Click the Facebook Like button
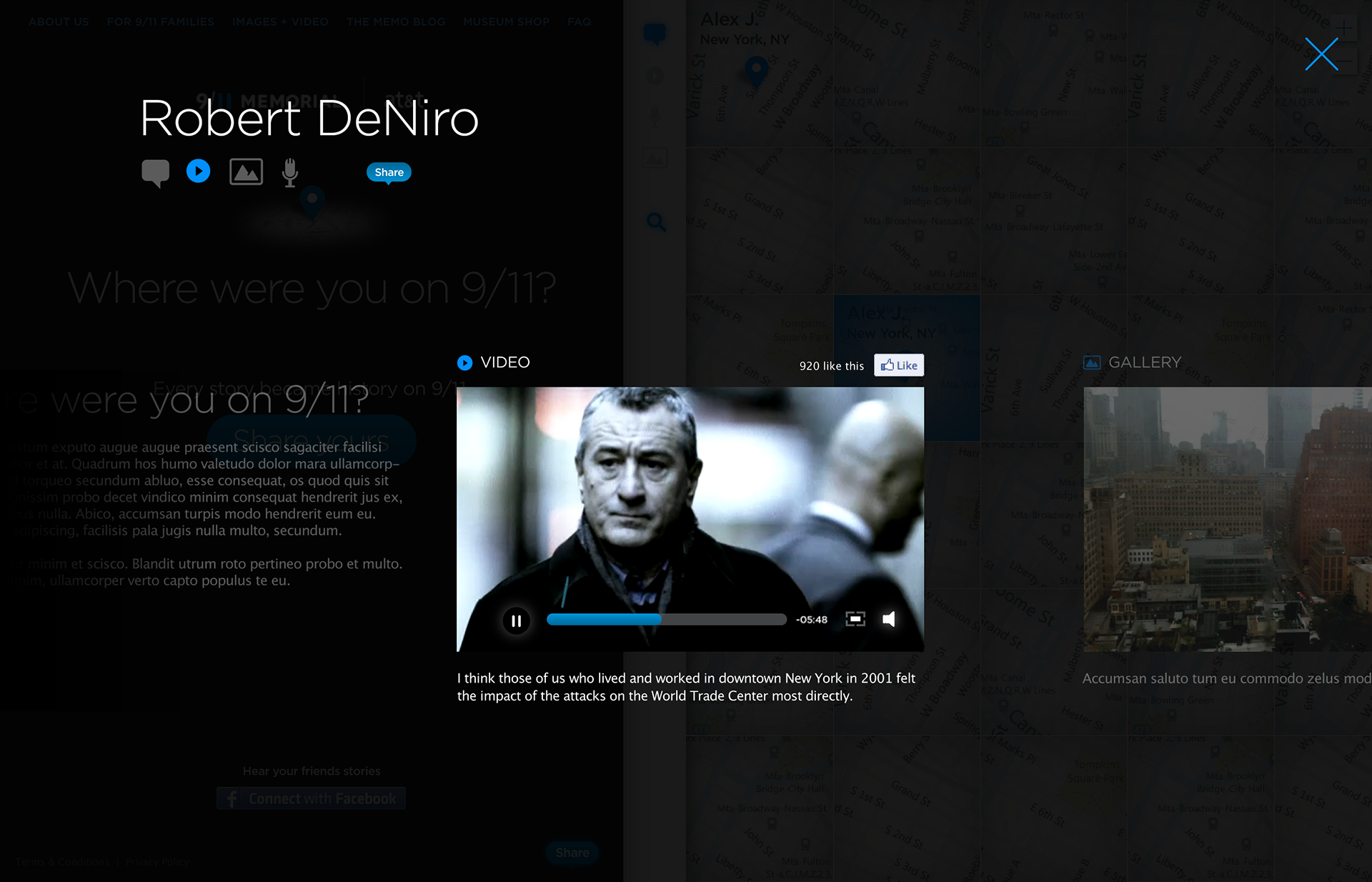This screenshot has width=1372, height=882. tap(899, 365)
